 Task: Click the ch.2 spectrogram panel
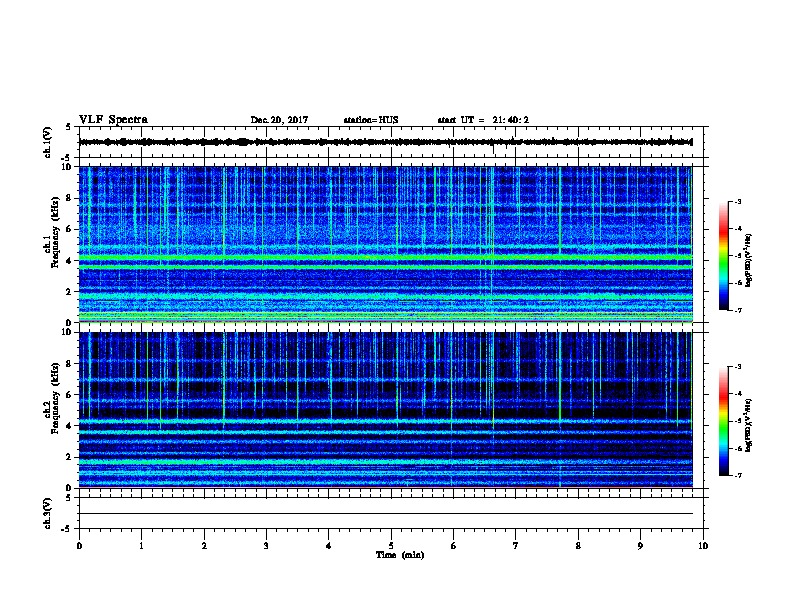pyautogui.click(x=386, y=410)
